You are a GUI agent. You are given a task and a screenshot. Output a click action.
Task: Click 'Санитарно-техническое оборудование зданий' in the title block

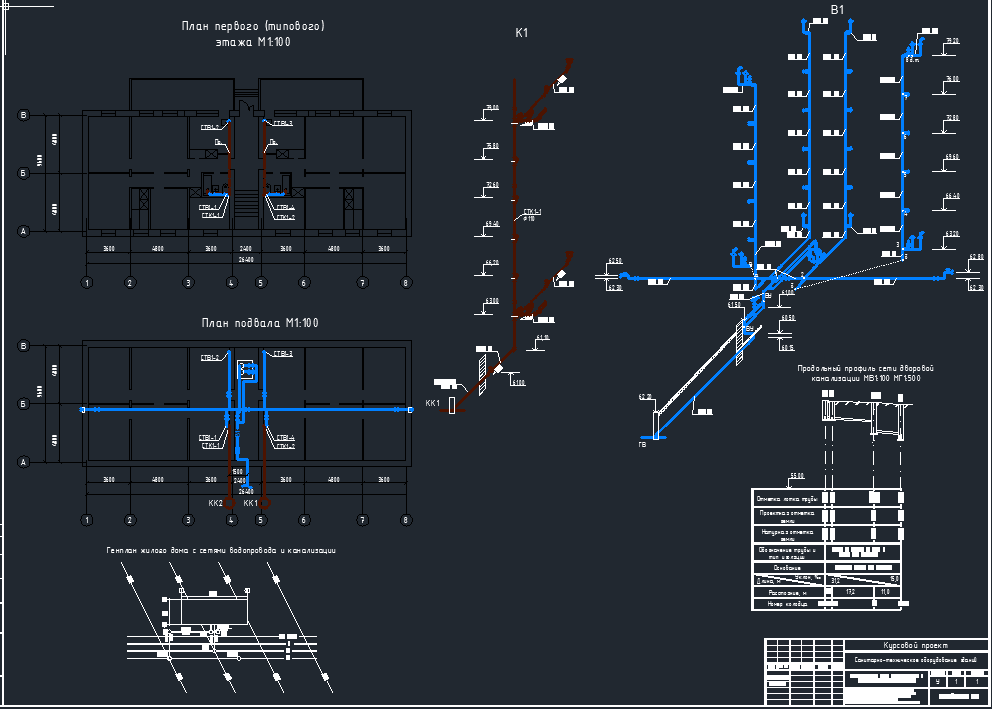pos(915,660)
